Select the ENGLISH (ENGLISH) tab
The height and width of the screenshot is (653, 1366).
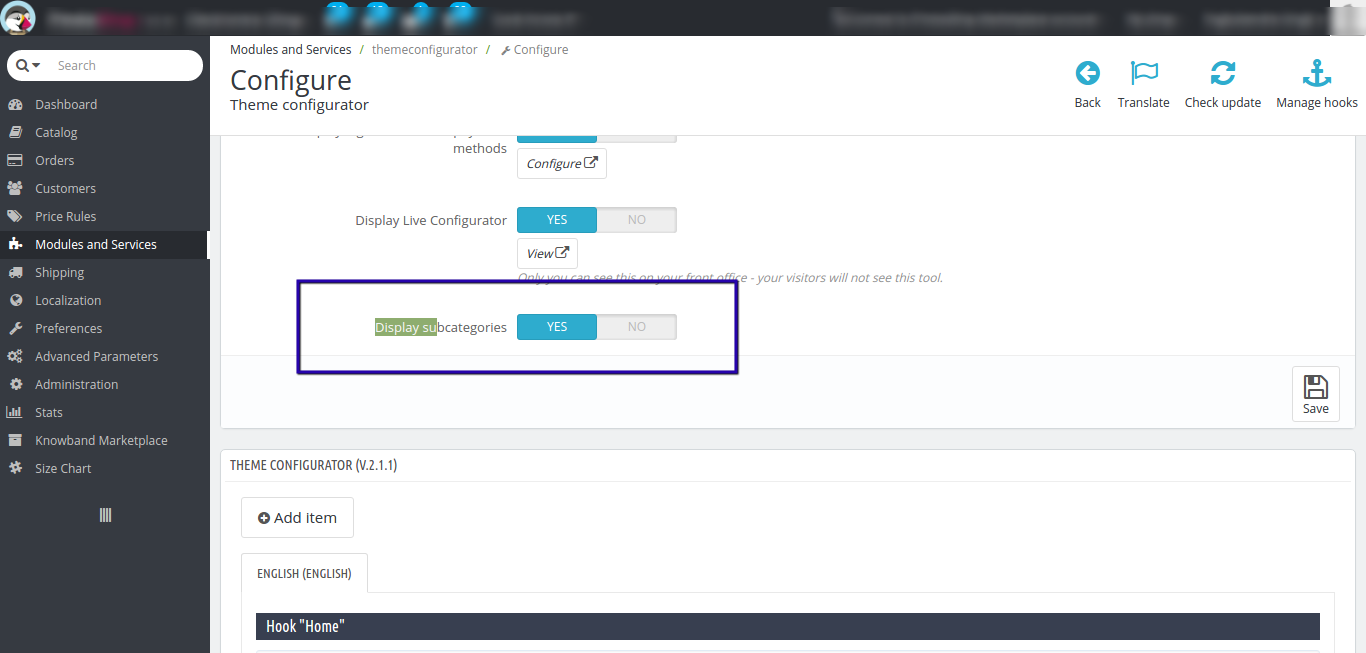click(x=304, y=574)
